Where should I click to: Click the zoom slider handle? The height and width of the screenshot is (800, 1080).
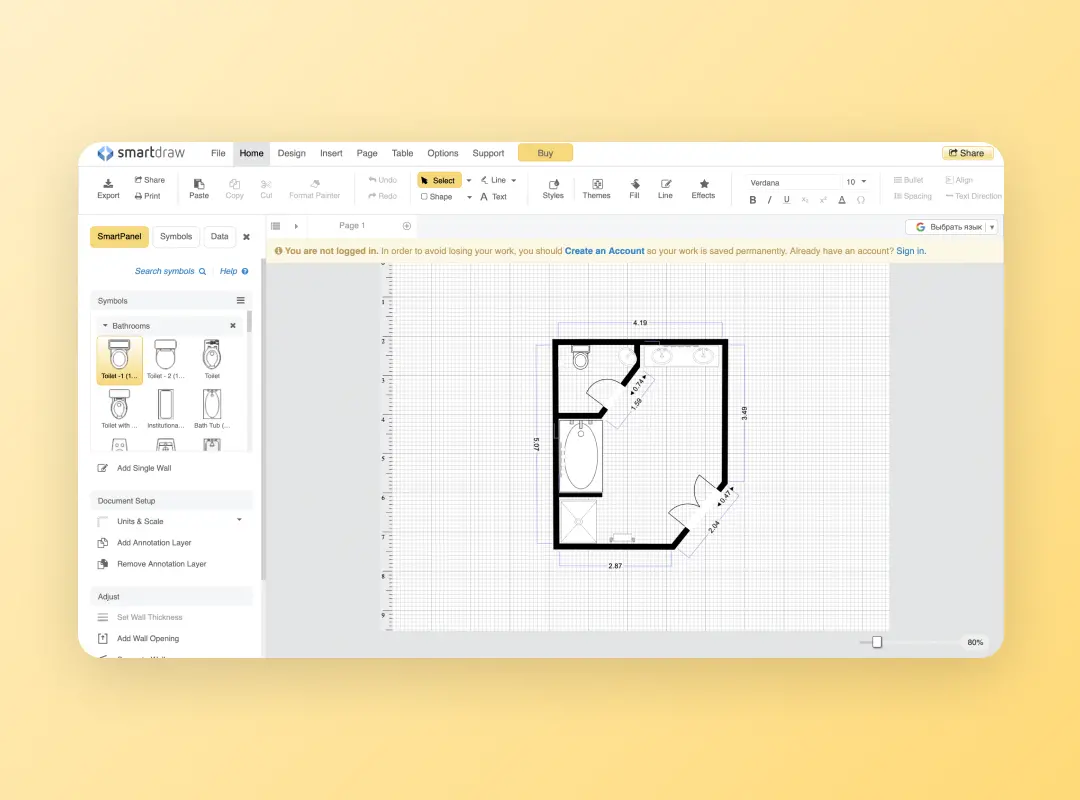point(877,642)
